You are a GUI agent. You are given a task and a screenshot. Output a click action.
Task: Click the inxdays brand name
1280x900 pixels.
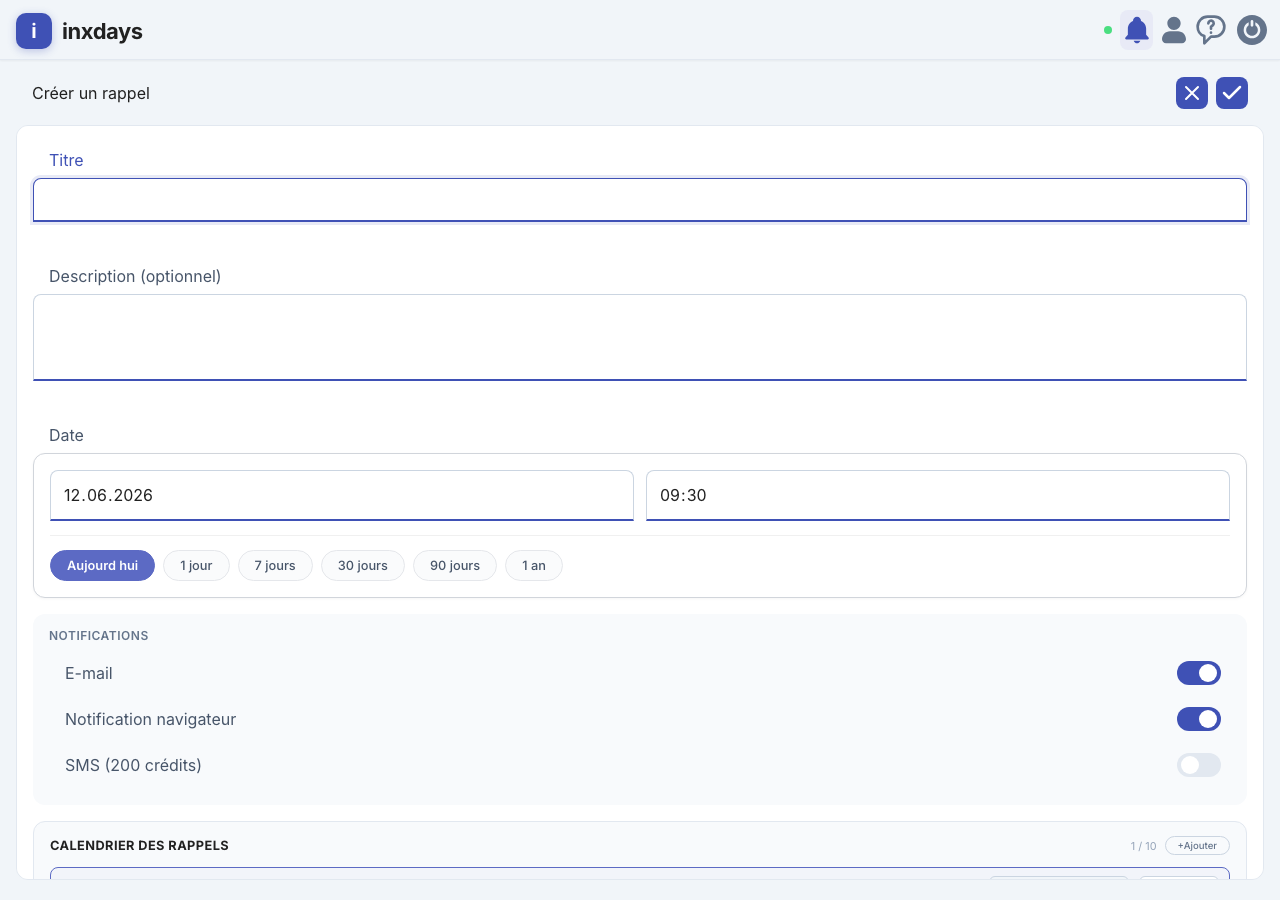102,31
